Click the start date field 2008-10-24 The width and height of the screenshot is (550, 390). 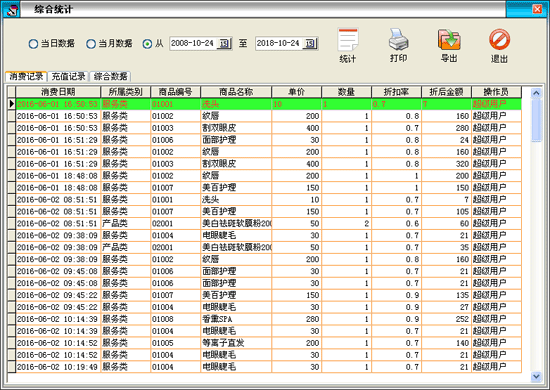tap(194, 43)
